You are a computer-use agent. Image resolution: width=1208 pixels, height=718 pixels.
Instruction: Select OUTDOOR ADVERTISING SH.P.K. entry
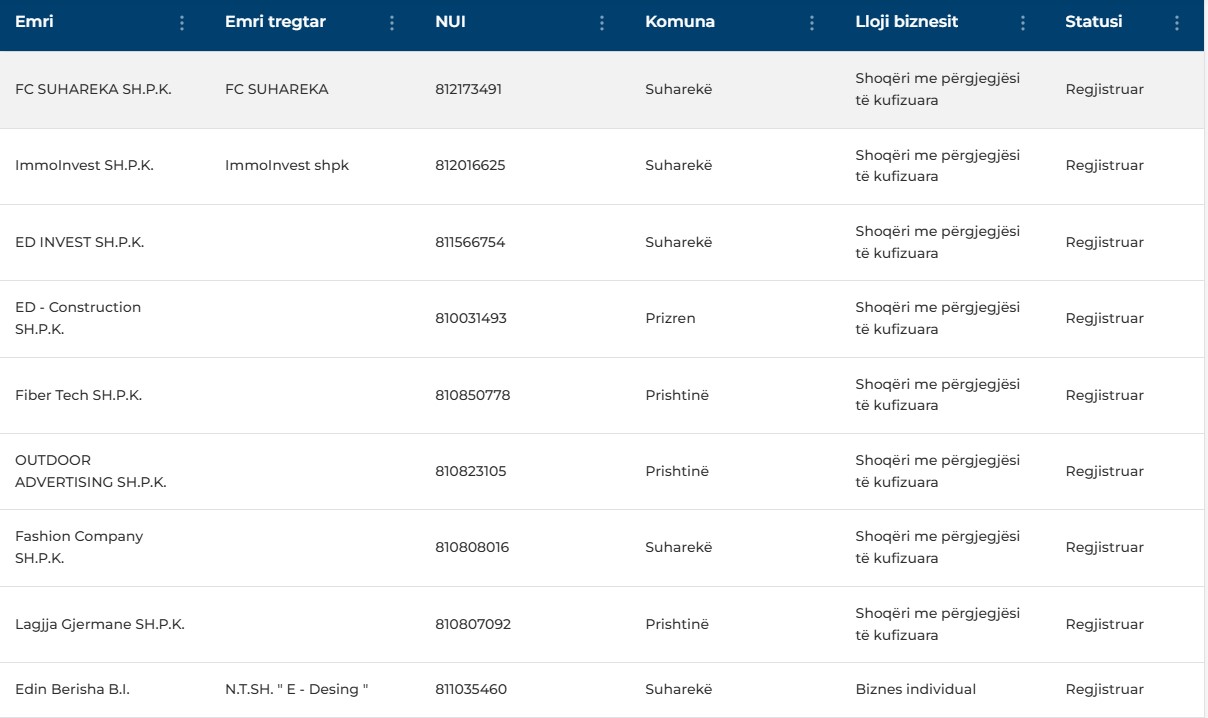[x=91, y=471]
